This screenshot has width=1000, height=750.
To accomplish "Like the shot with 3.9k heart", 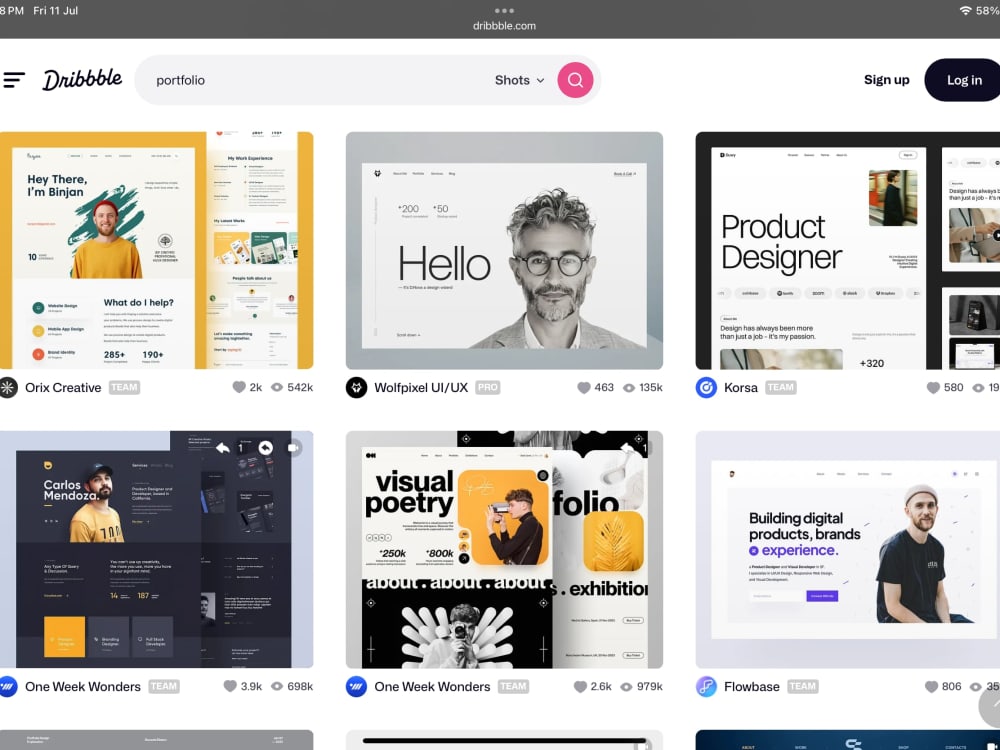I will click(230, 686).
